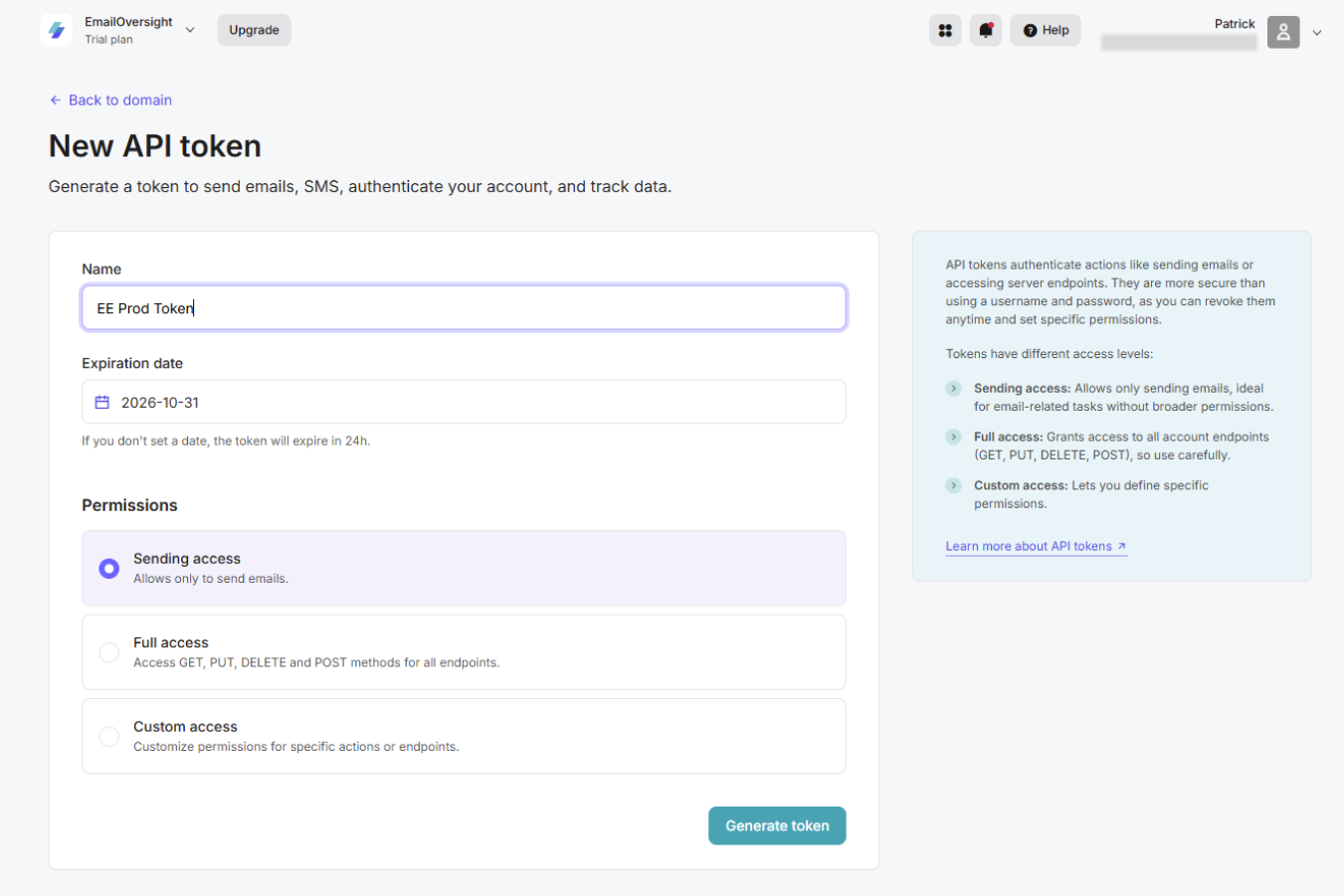
Task: Click Generate token button
Action: 776,825
